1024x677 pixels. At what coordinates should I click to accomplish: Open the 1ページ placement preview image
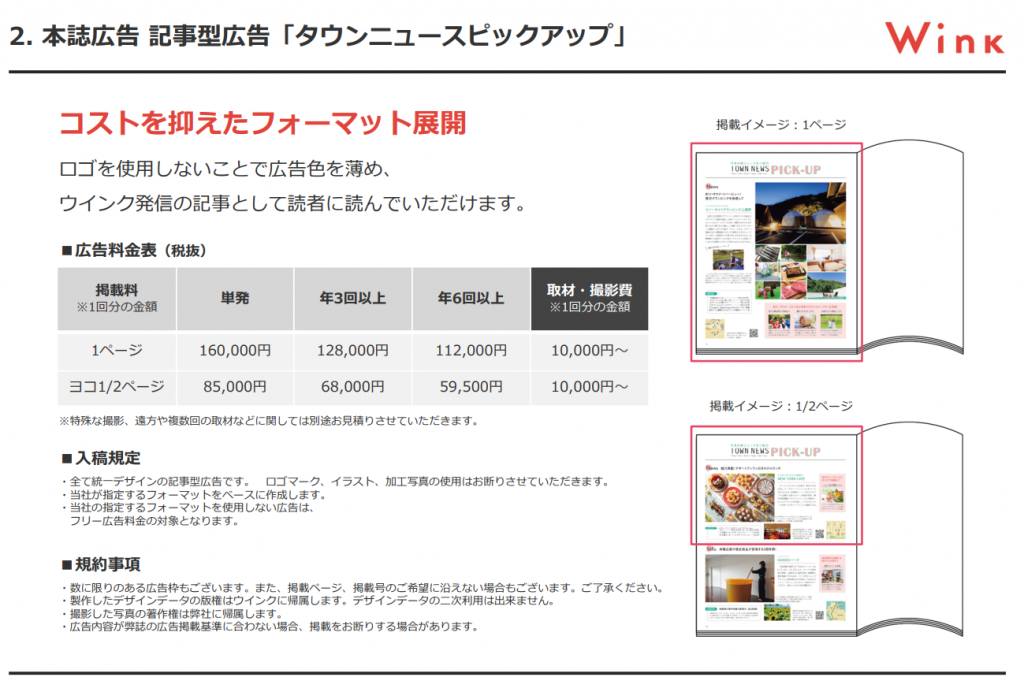[776, 252]
